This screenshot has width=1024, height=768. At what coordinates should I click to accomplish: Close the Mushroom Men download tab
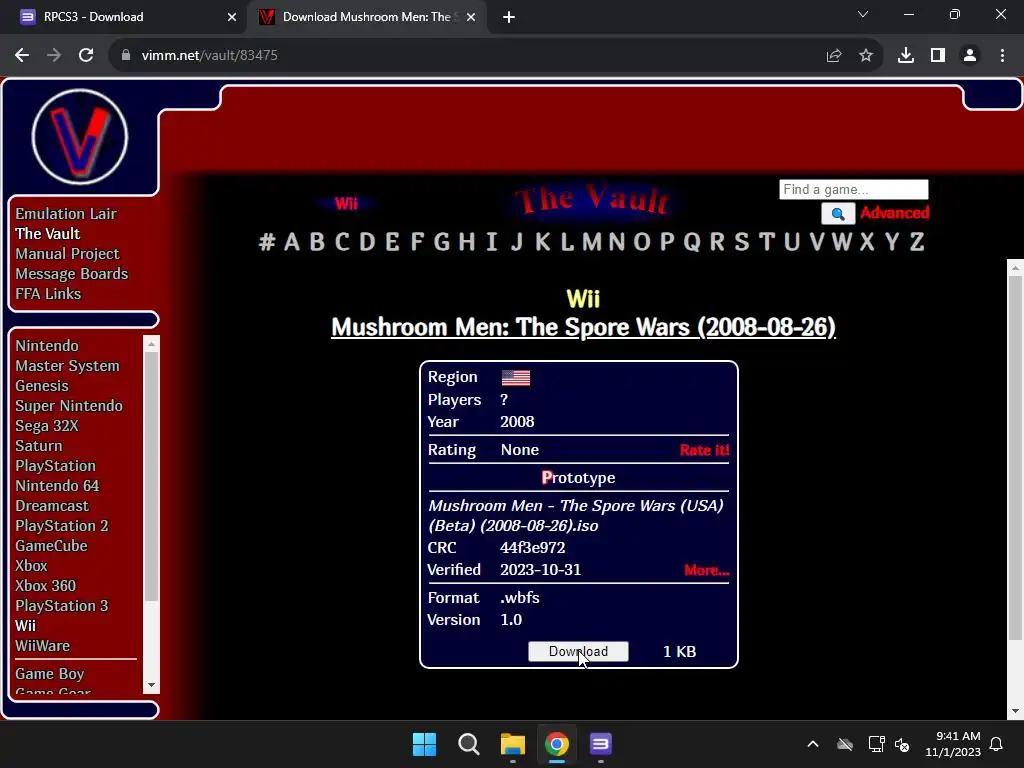coord(471,18)
